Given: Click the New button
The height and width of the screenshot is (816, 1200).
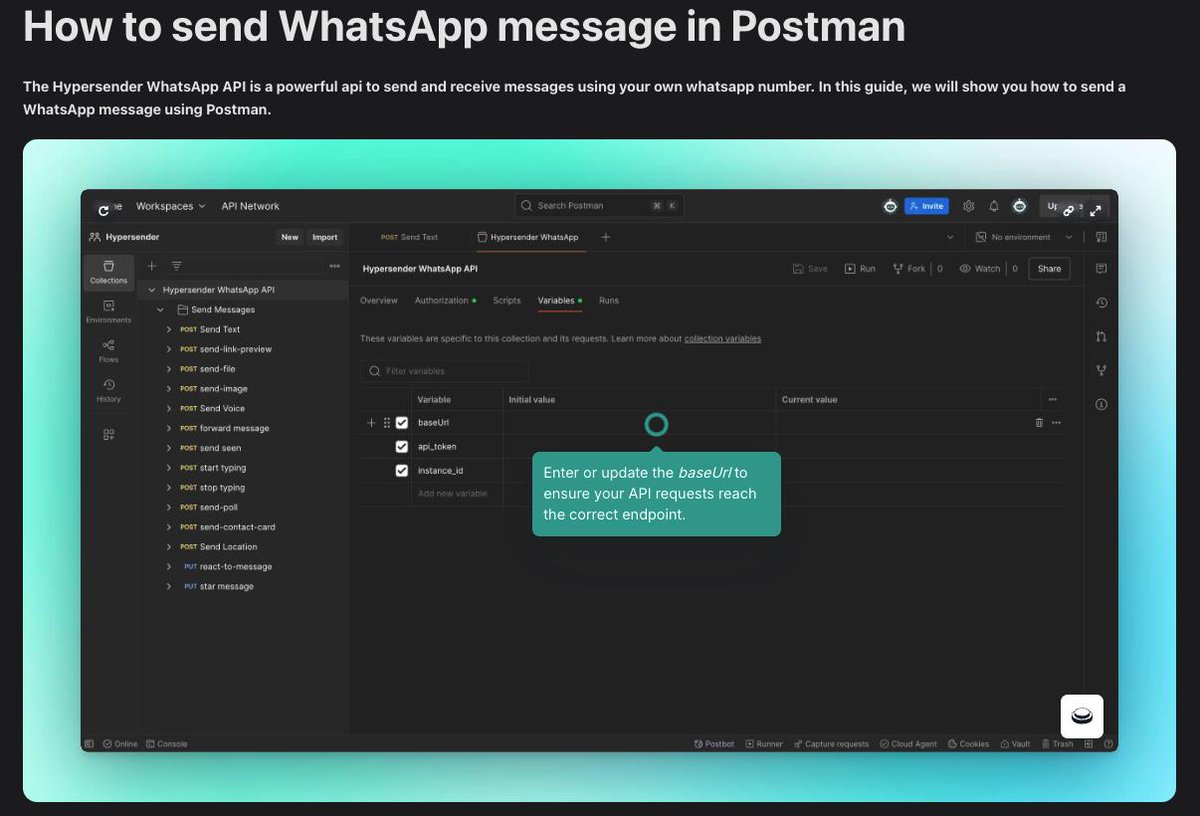Looking at the screenshot, I should pos(290,237).
